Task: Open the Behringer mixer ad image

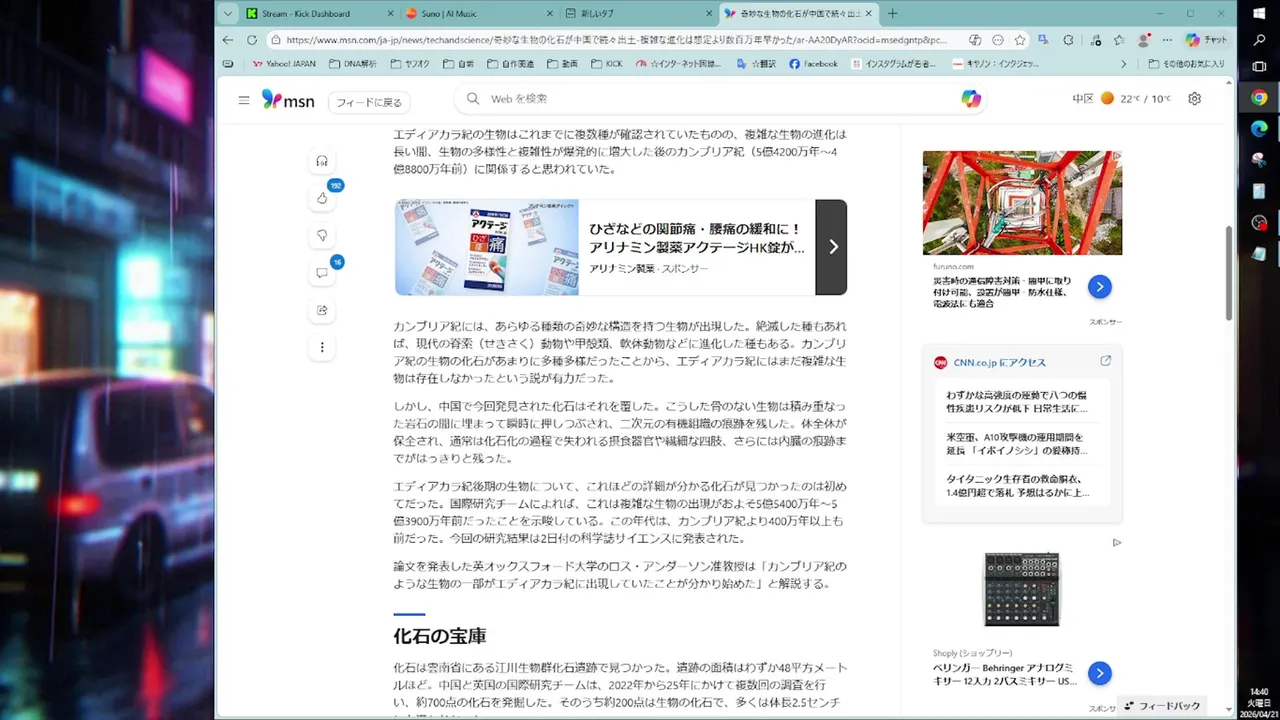Action: coord(1021,590)
